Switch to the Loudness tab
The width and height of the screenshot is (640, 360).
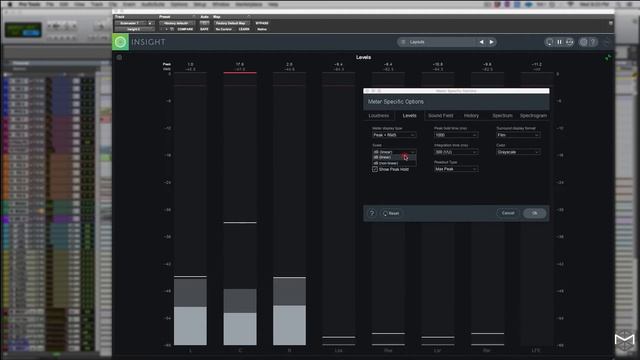(x=379, y=116)
